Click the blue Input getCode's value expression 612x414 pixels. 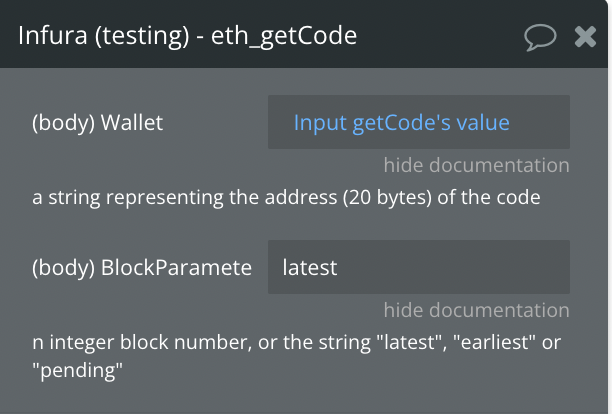click(401, 123)
